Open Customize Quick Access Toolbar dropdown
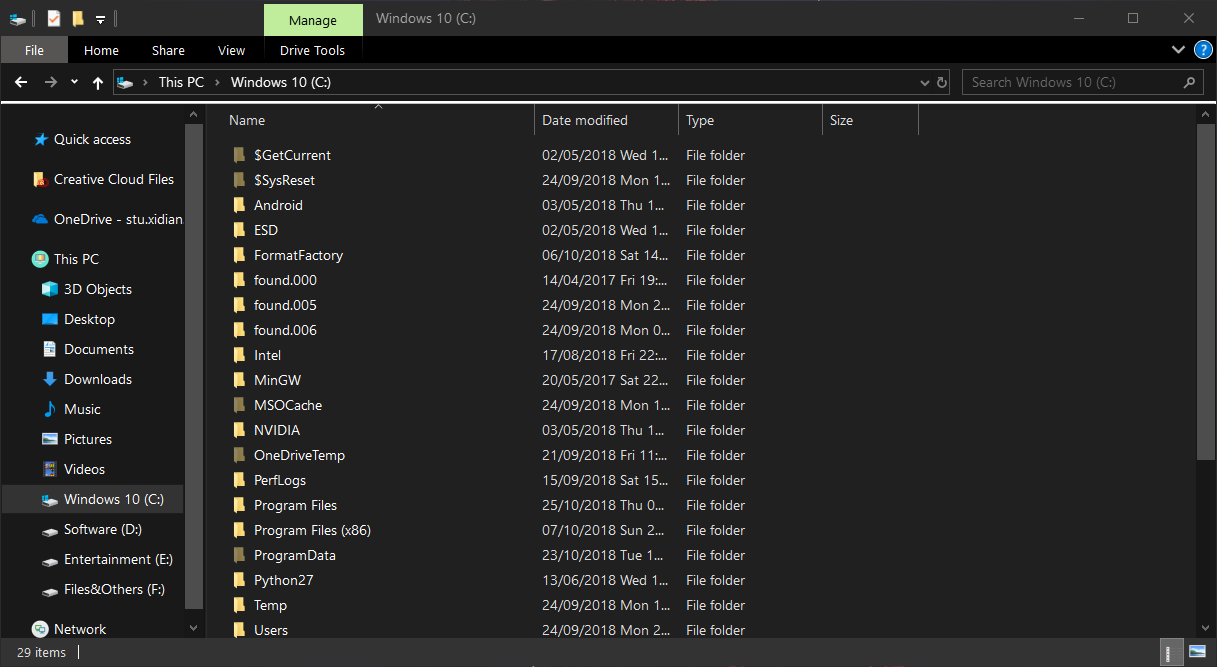 click(100, 20)
